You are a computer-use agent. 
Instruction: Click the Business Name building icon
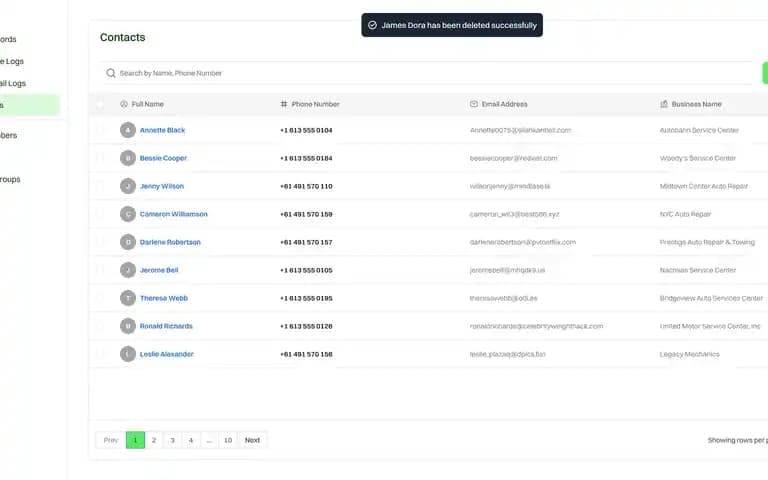664,104
